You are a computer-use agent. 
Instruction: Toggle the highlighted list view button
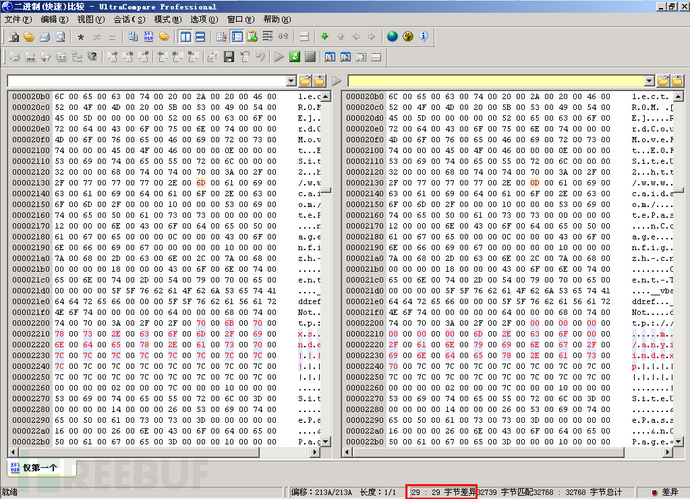click(237, 37)
